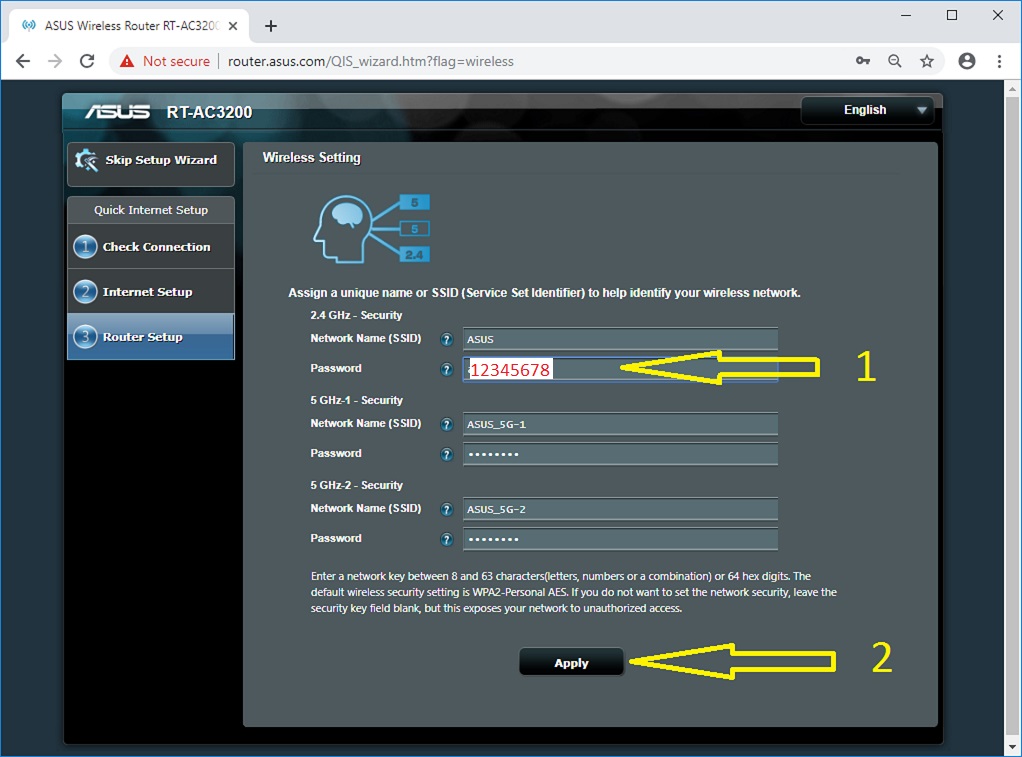Minimize the browser window
This screenshot has width=1022, height=757.
pyautogui.click(x=906, y=16)
